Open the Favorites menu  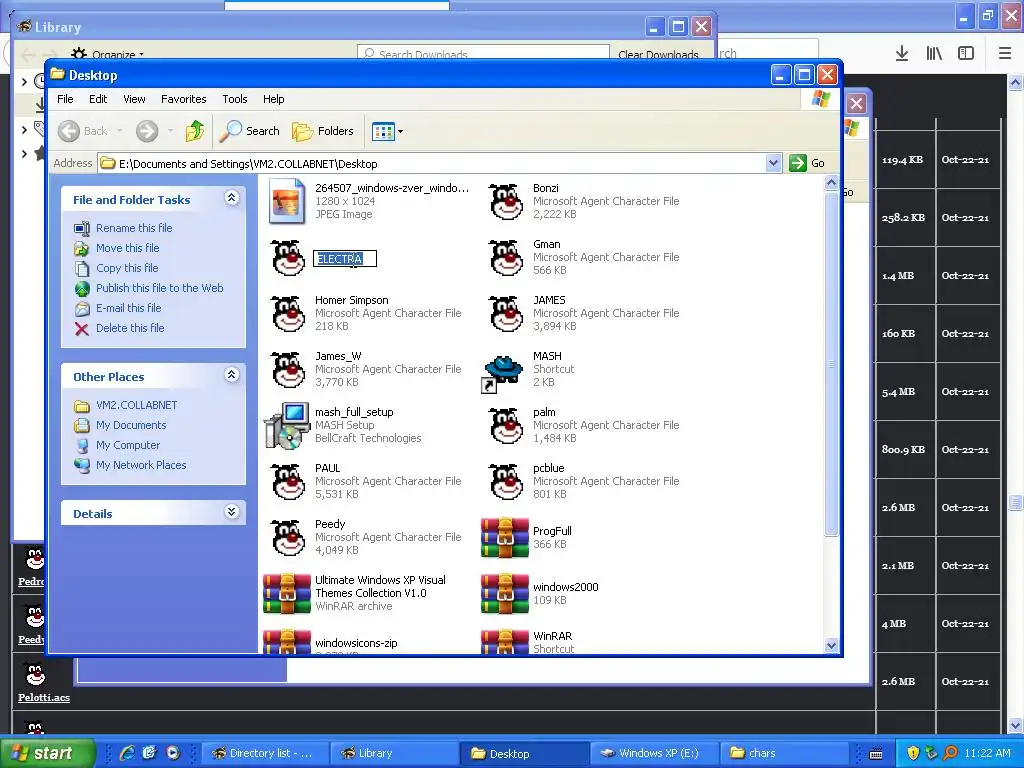coord(184,99)
